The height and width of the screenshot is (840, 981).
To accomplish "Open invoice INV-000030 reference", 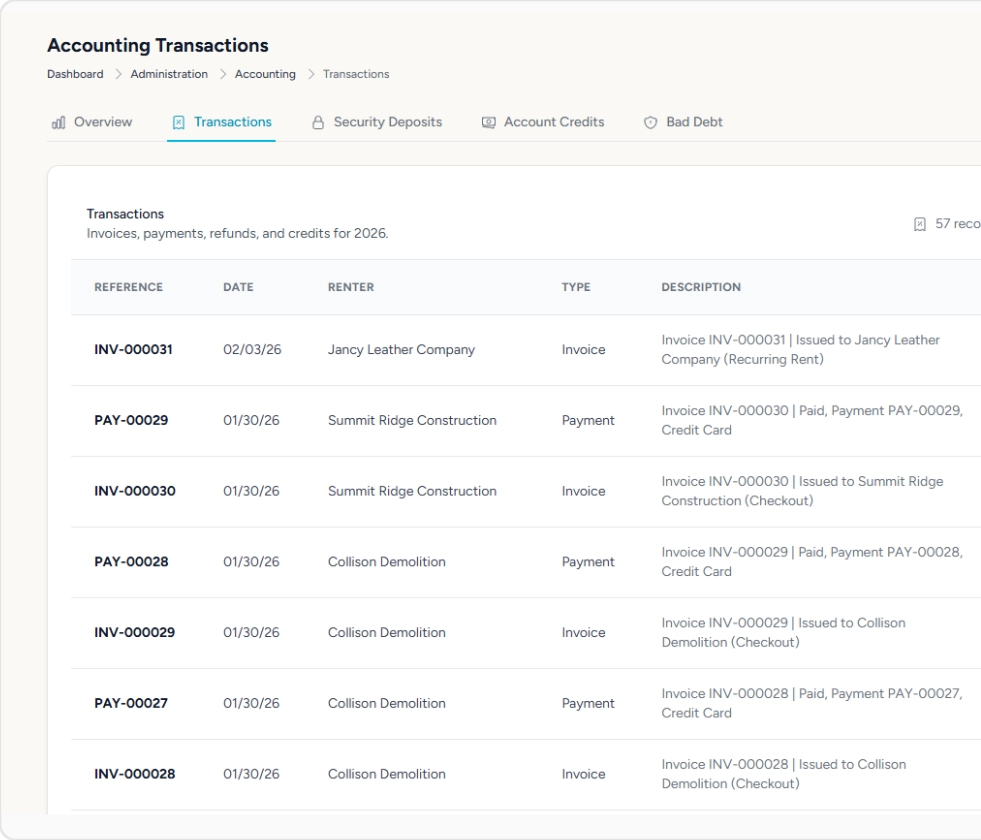I will (134, 491).
